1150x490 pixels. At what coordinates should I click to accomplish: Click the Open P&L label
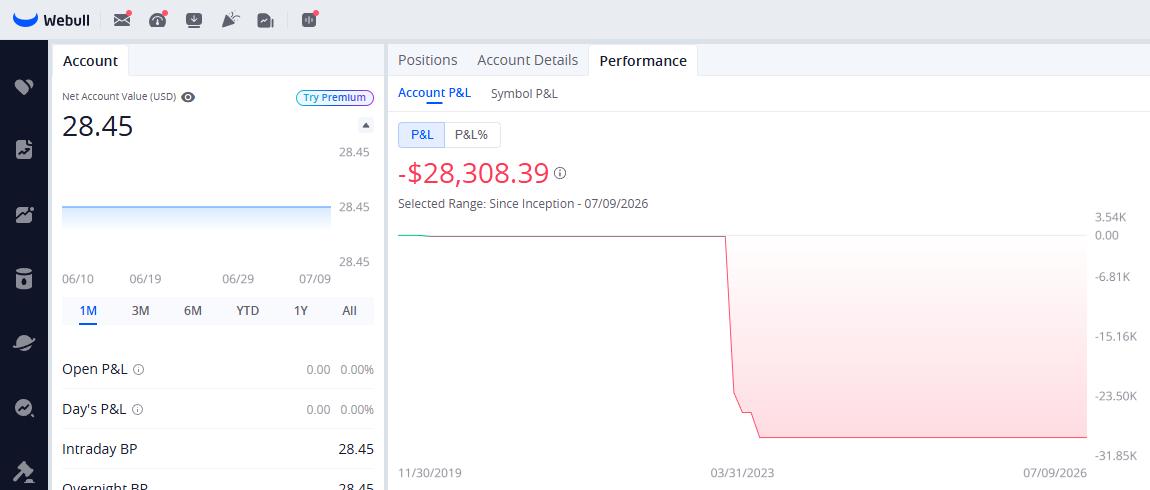(x=95, y=370)
